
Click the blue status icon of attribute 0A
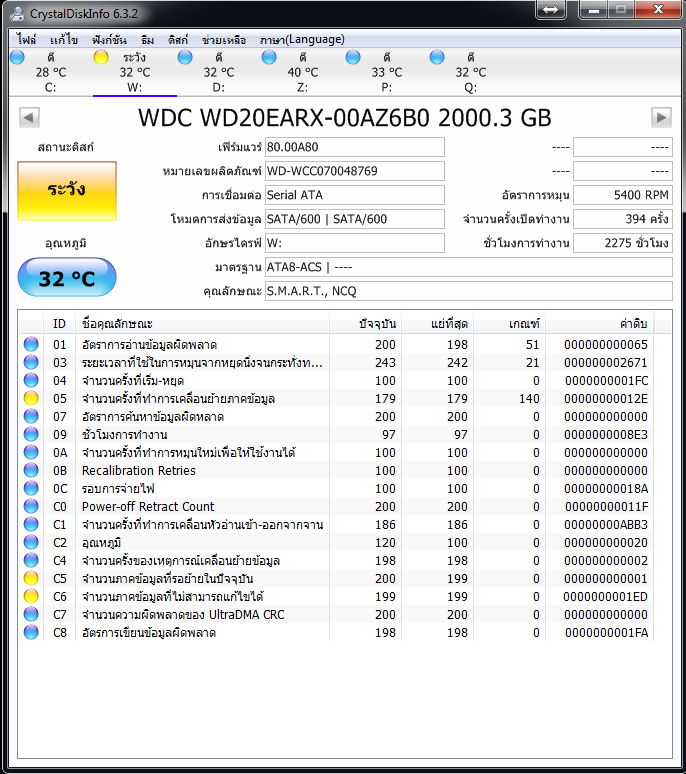coord(31,452)
